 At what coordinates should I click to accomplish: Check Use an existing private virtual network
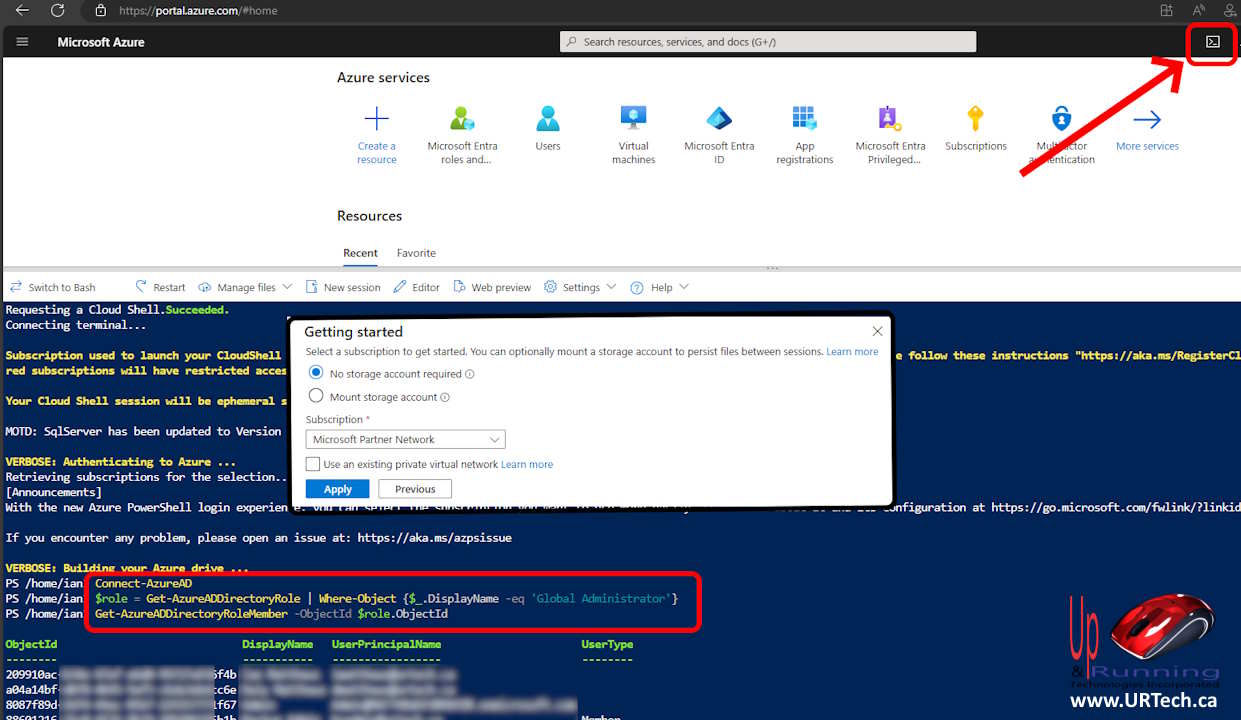click(x=314, y=464)
